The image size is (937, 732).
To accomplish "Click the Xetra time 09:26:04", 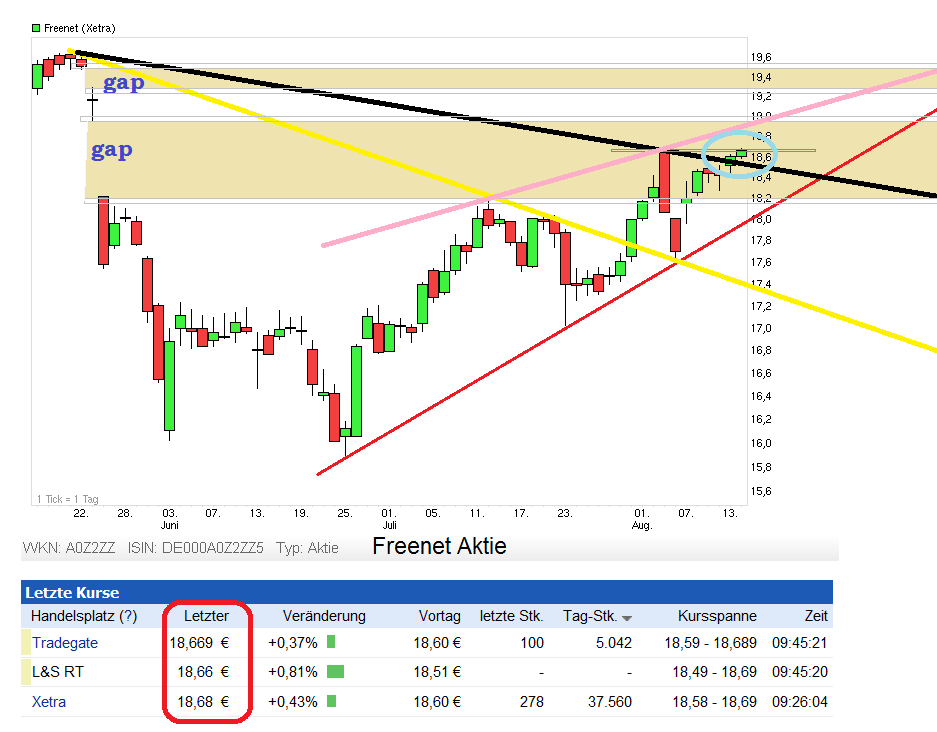I will pos(800,702).
